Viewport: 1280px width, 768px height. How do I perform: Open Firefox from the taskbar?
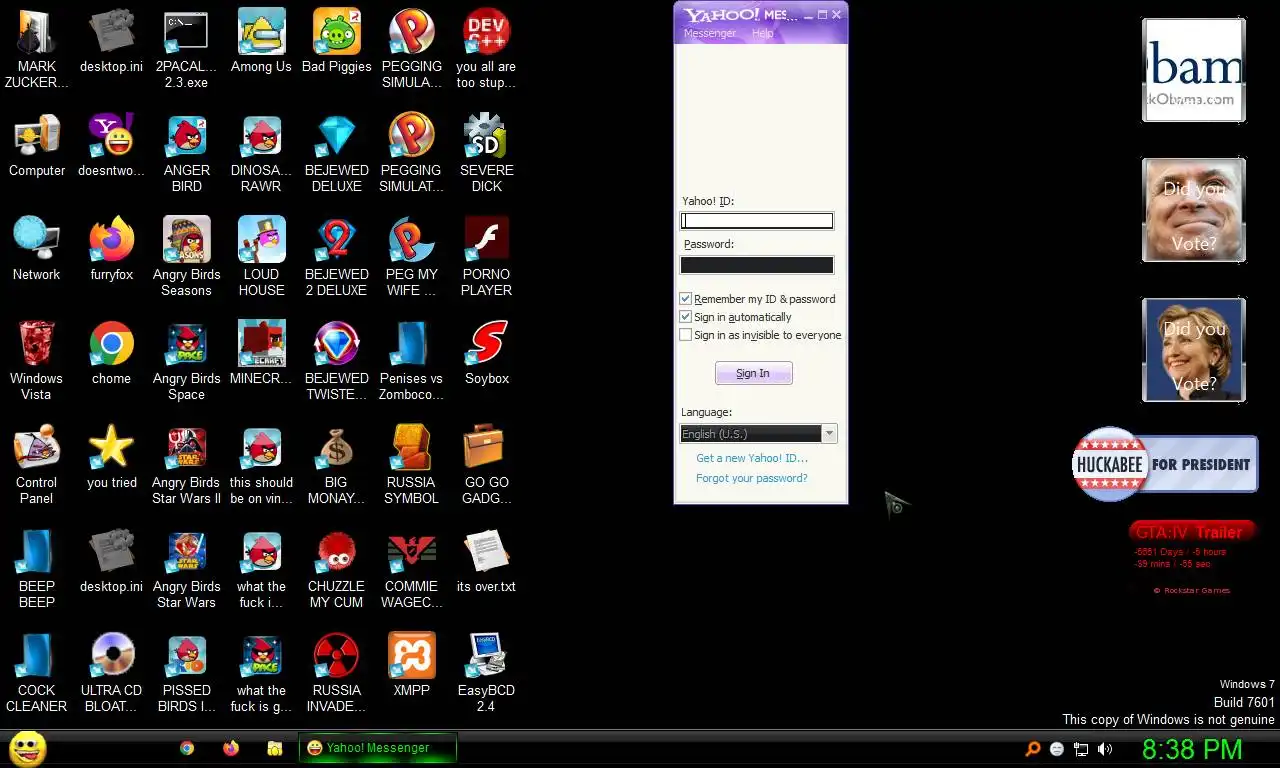[x=231, y=748]
